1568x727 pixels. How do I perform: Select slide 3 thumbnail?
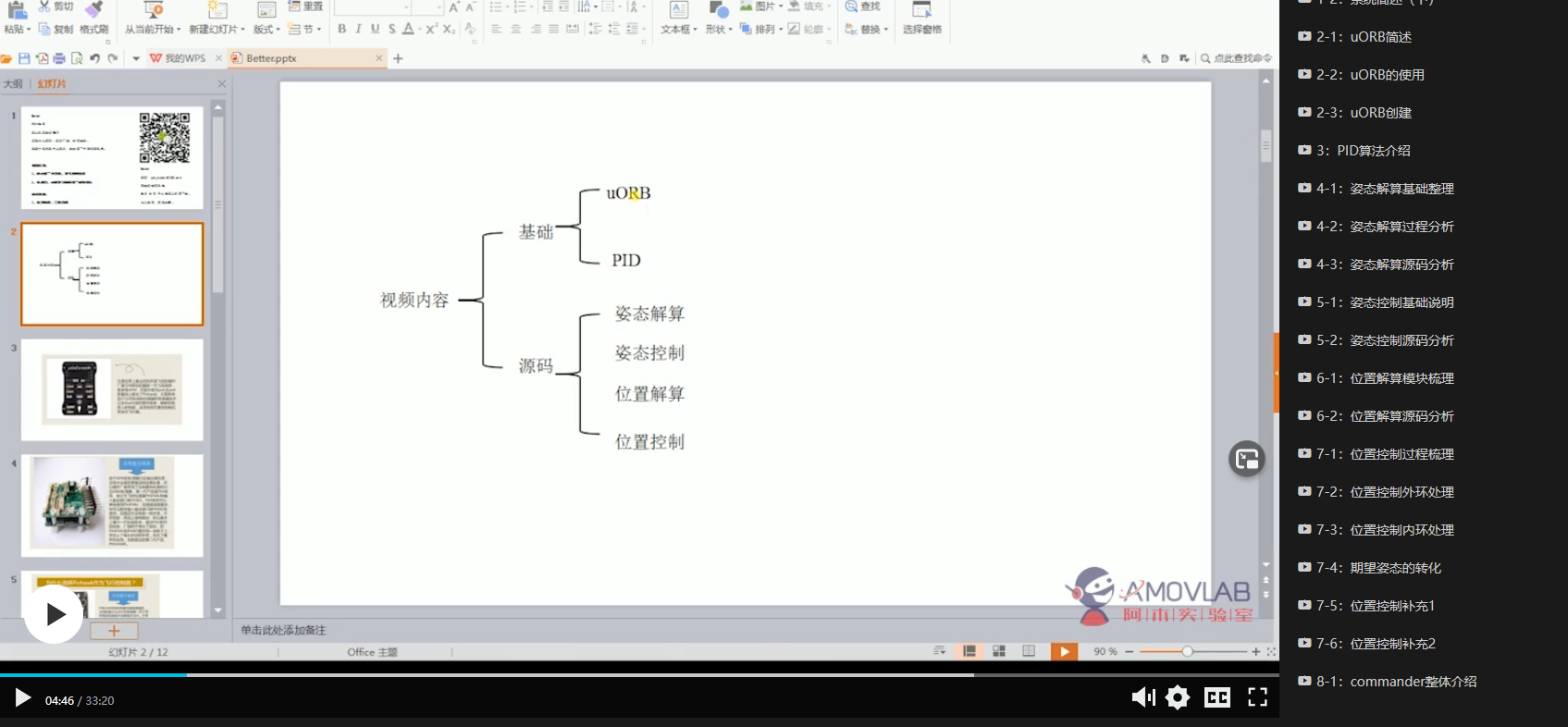pyautogui.click(x=112, y=389)
